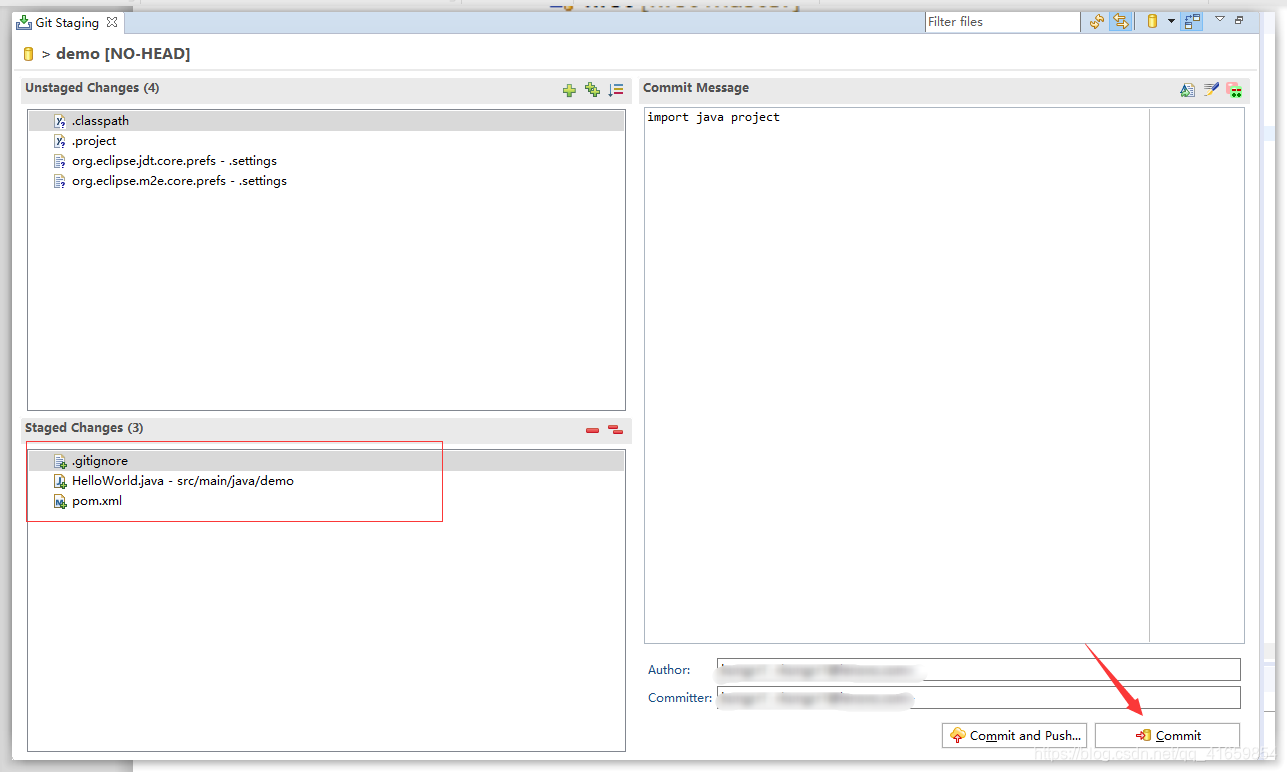The width and height of the screenshot is (1287, 772).
Task: Remove selected files from index (single minus)
Action: point(592,430)
